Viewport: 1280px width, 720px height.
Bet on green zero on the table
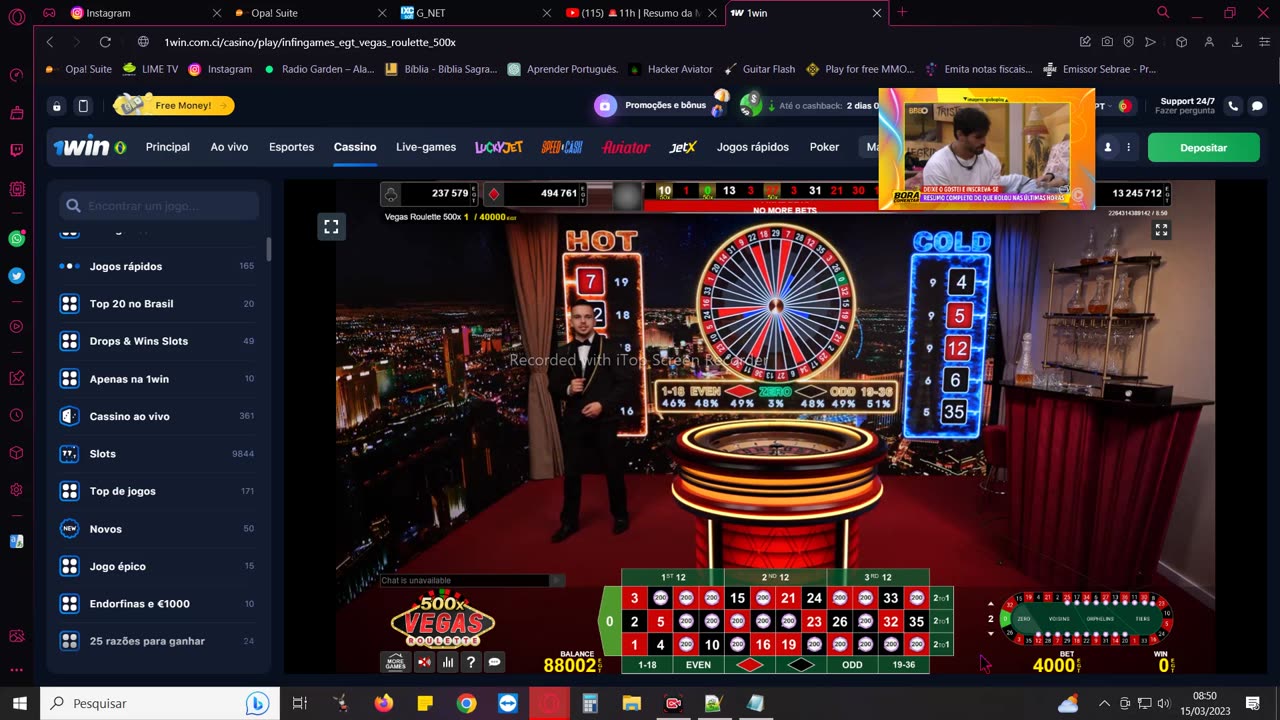609,621
